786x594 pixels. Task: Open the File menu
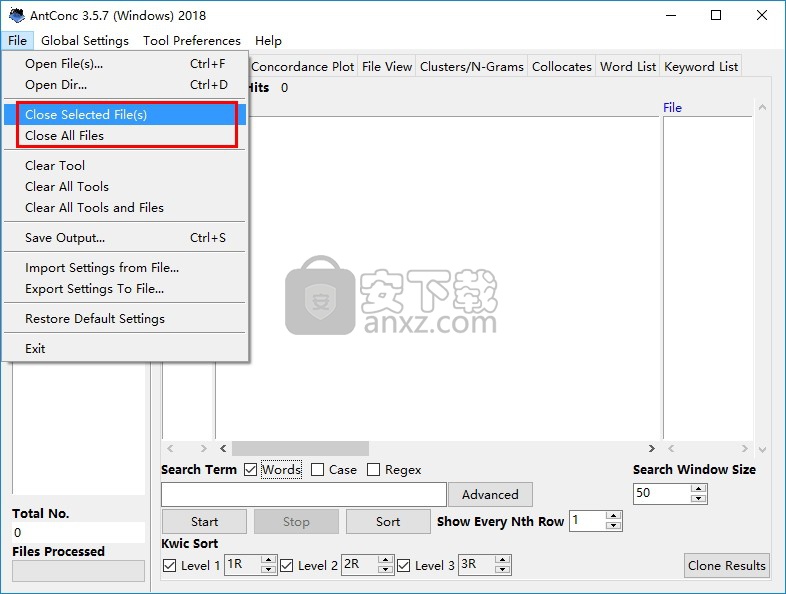click(x=18, y=41)
